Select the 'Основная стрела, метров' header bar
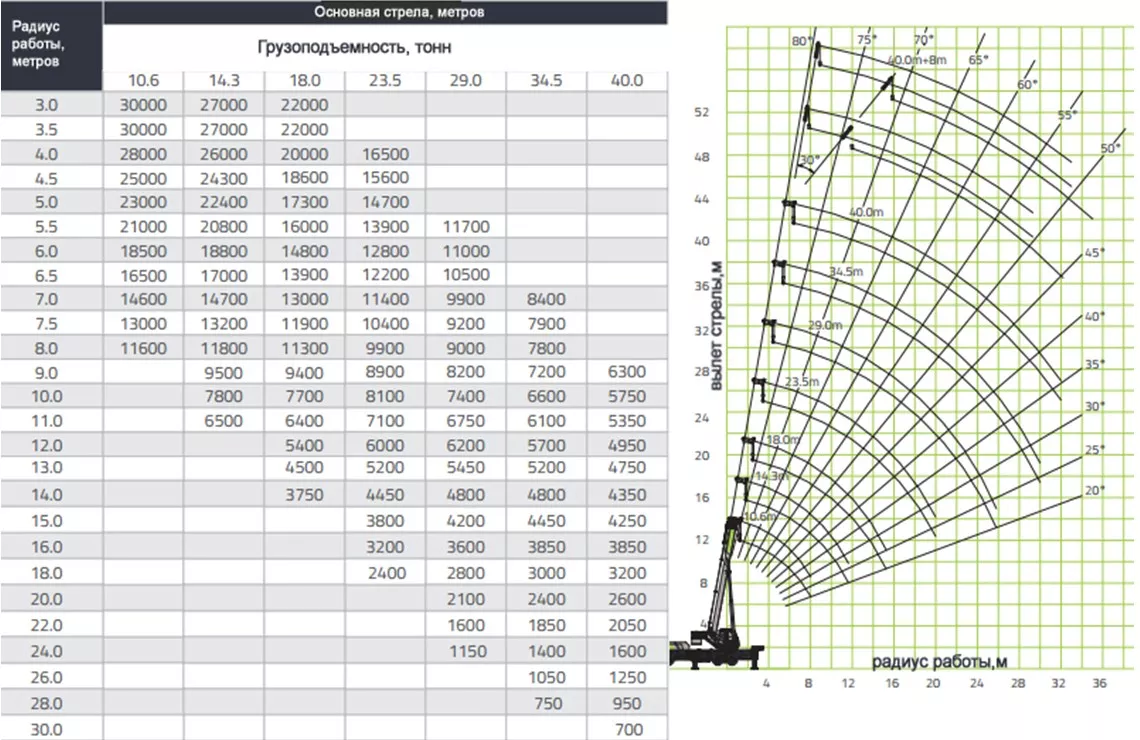Viewport: 1140px width, 740px height. coord(385,12)
